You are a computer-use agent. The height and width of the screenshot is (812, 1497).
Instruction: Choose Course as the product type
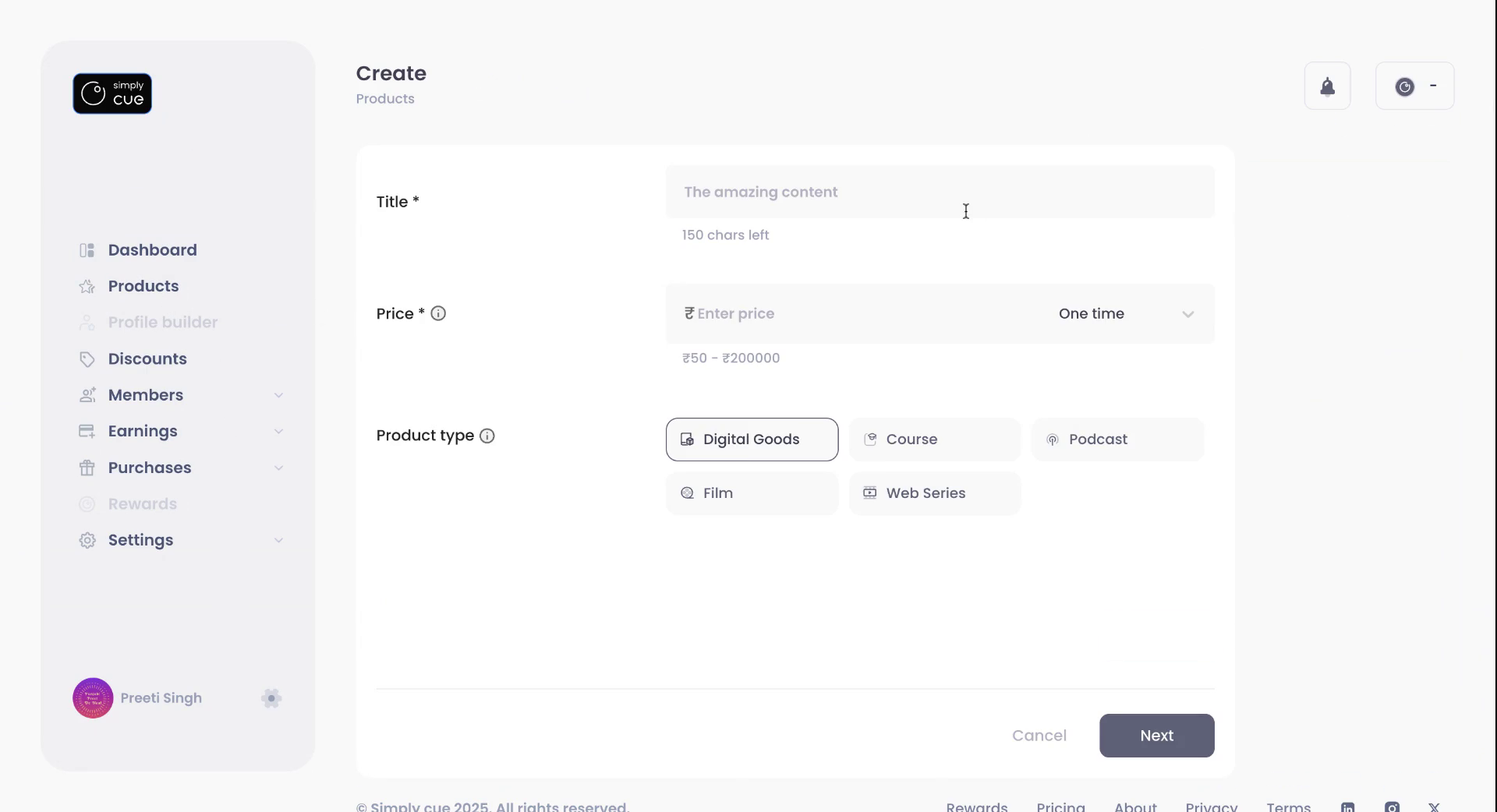tap(934, 440)
